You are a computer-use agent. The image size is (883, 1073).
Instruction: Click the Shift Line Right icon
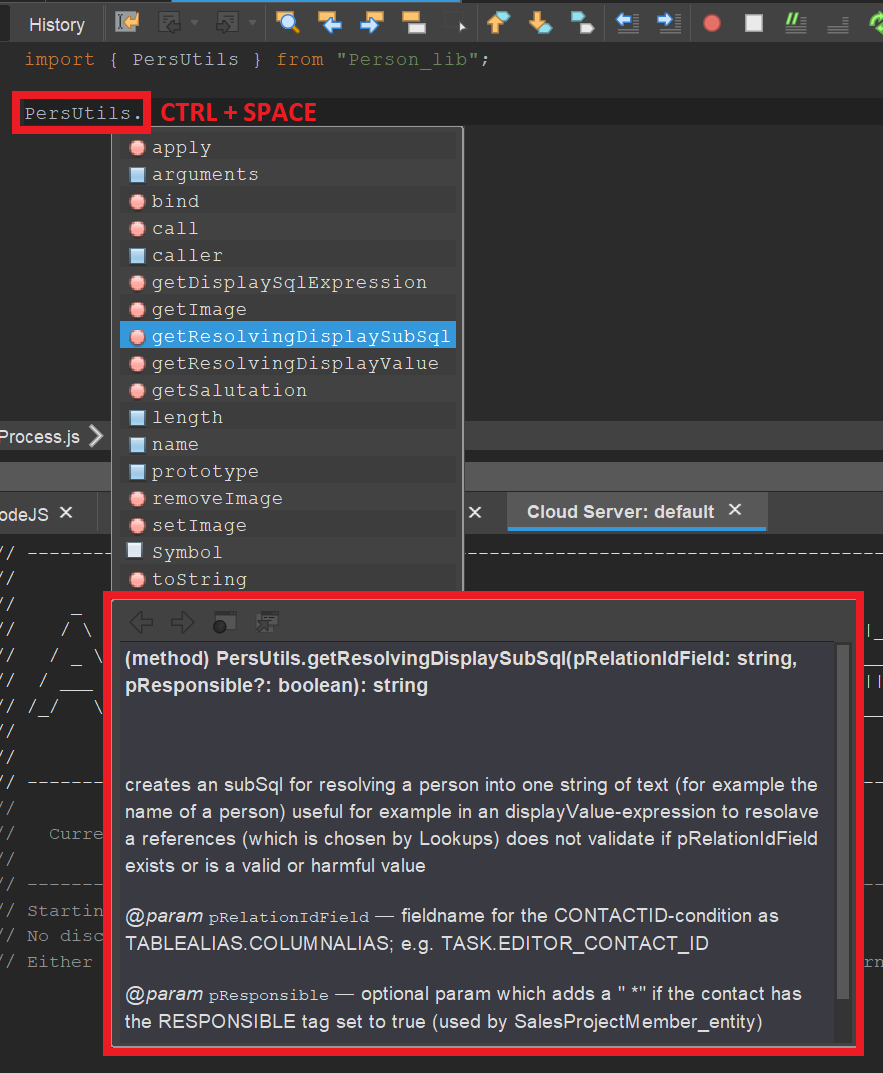[669, 23]
